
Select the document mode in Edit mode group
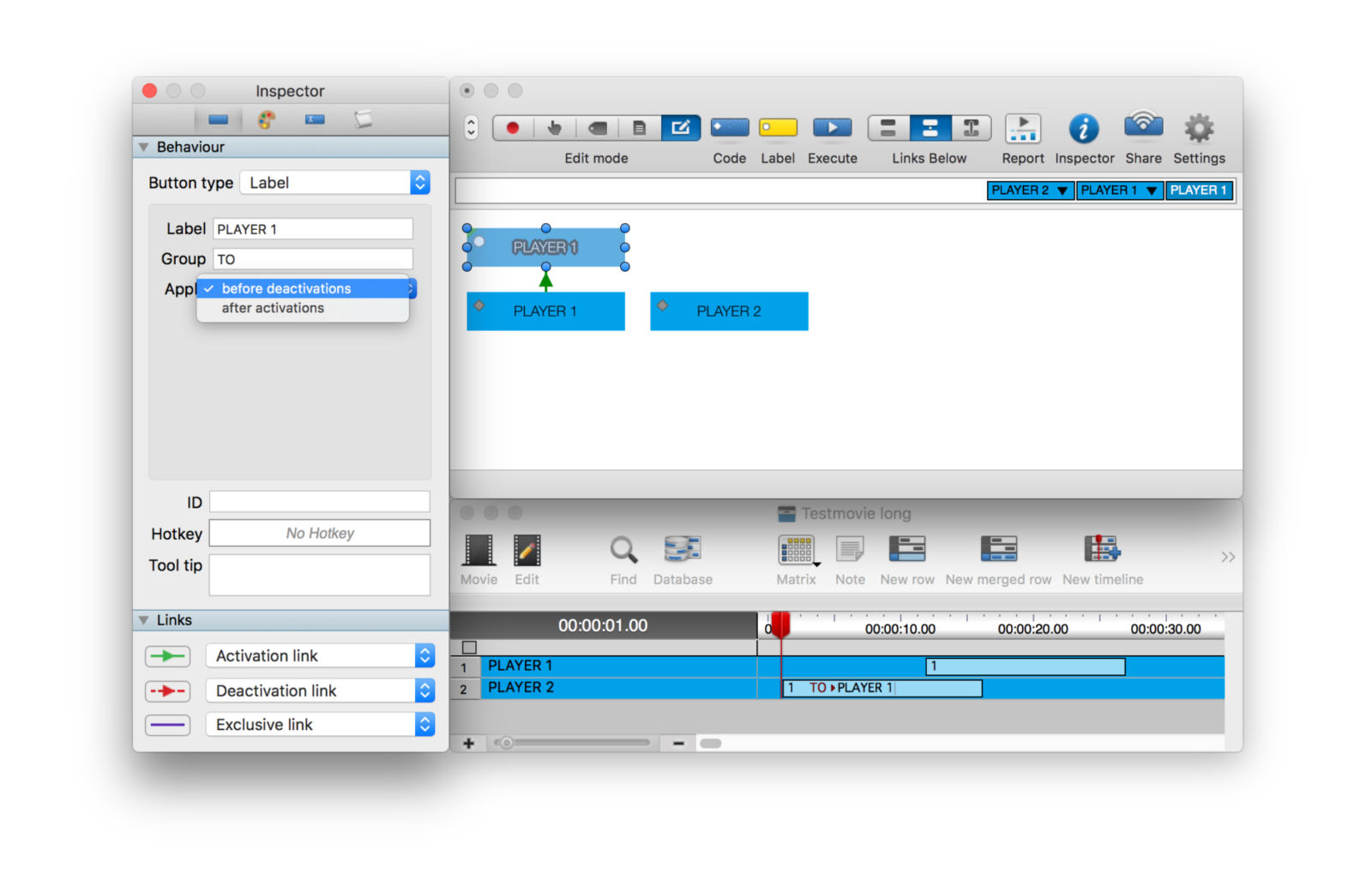(639, 128)
